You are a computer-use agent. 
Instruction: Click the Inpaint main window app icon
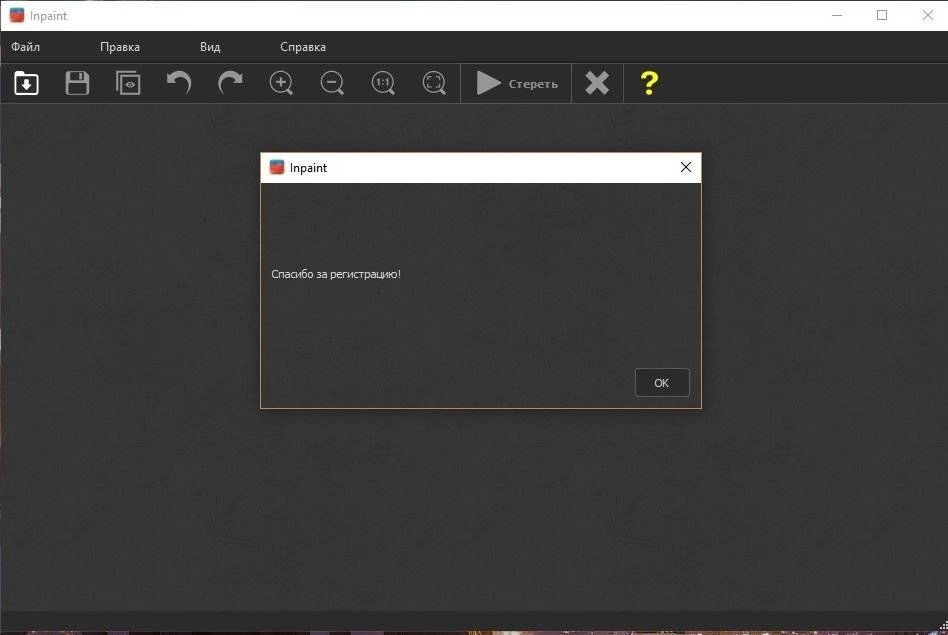pyautogui.click(x=17, y=15)
